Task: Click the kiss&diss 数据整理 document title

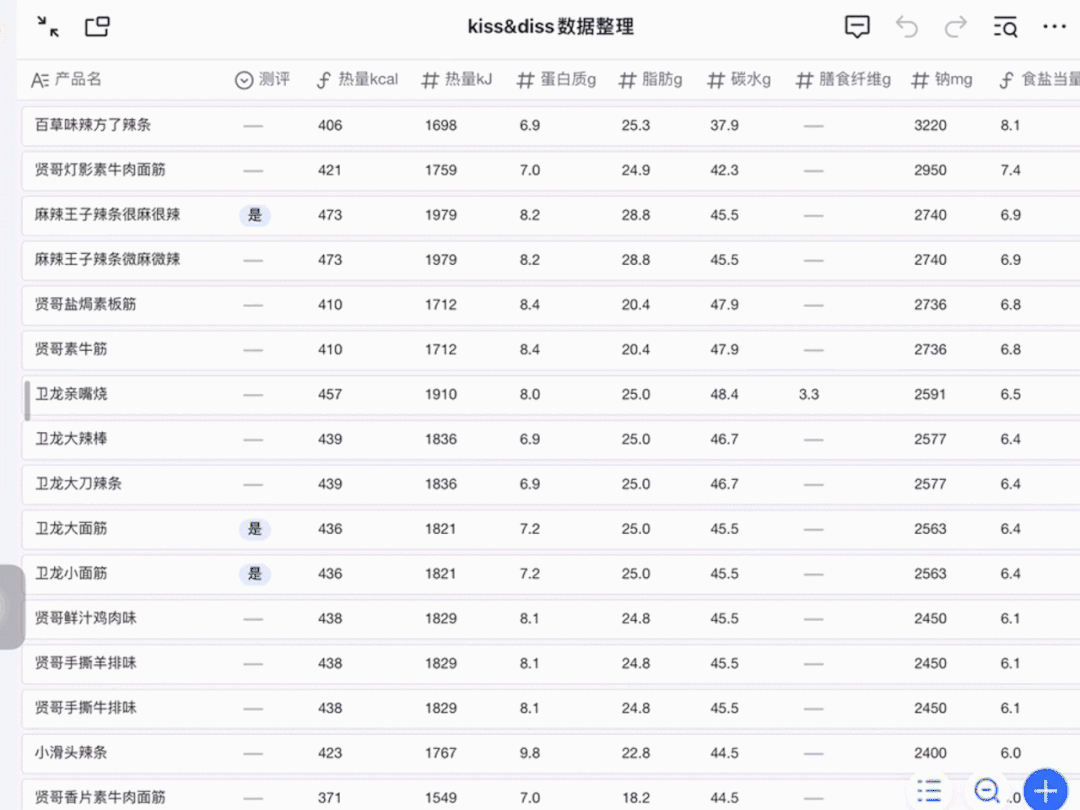Action: 550,27
